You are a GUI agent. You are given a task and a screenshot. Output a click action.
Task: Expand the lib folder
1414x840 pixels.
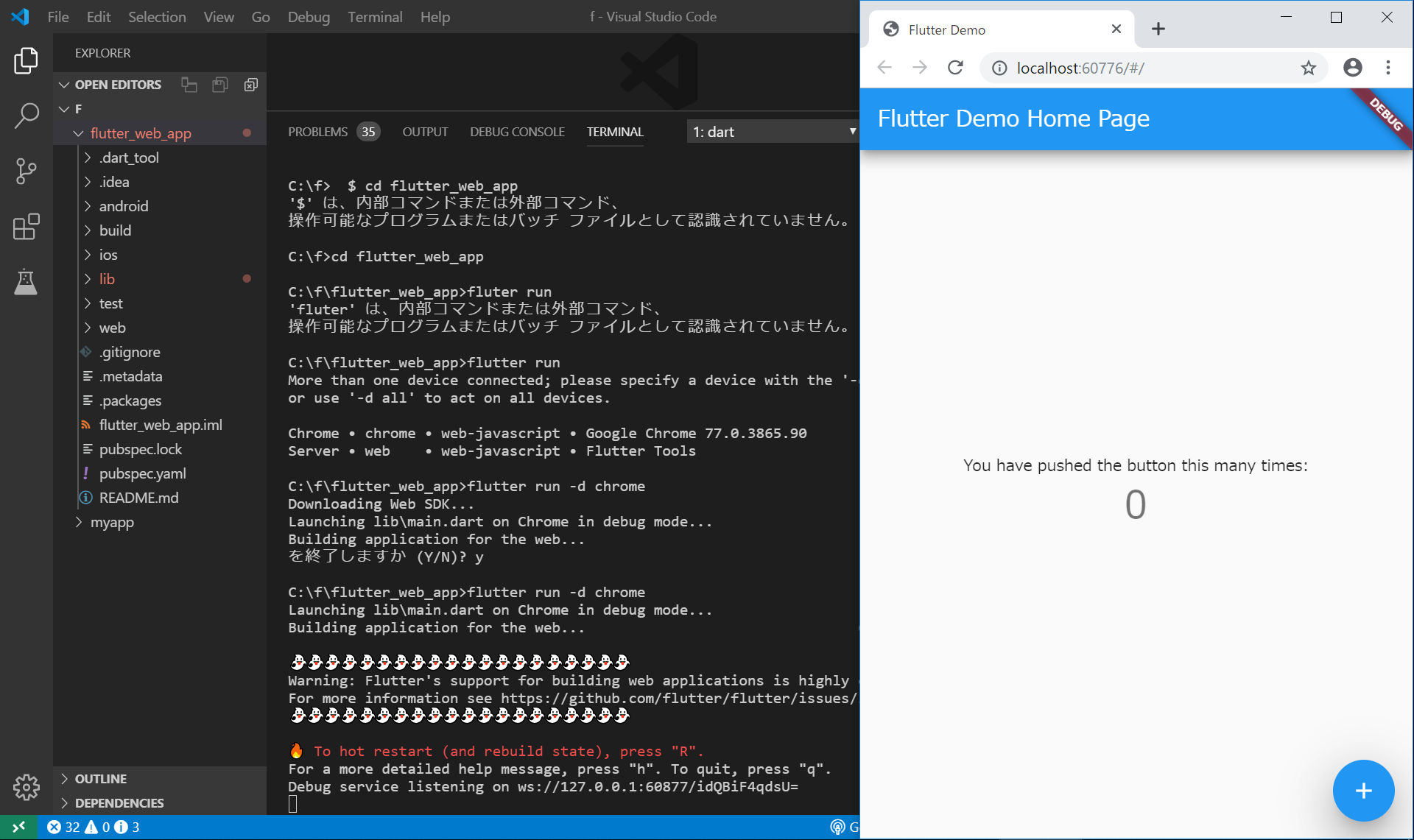107,279
